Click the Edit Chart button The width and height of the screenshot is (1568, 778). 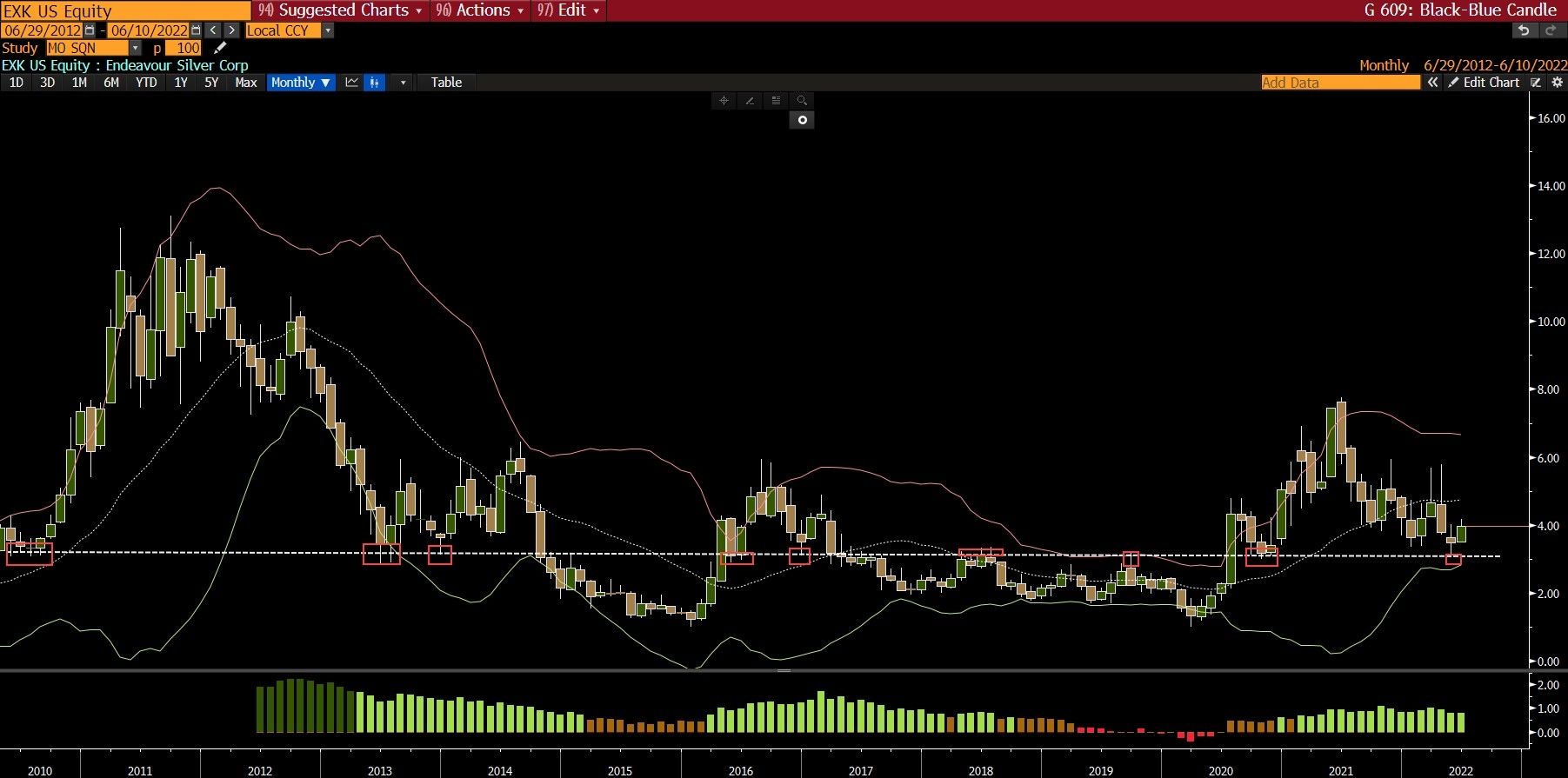click(1483, 83)
